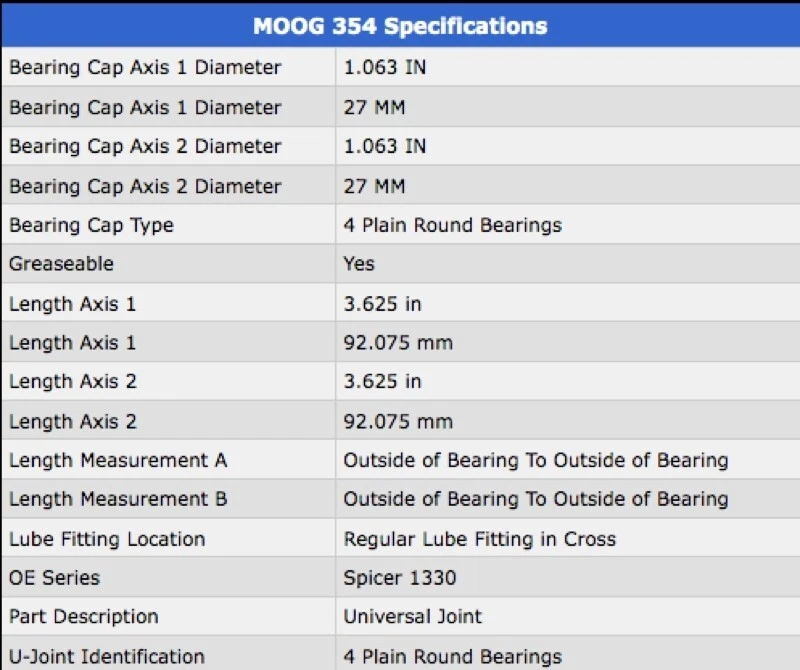This screenshot has width=800, height=670.
Task: Click the Part Description label
Action: 84,617
